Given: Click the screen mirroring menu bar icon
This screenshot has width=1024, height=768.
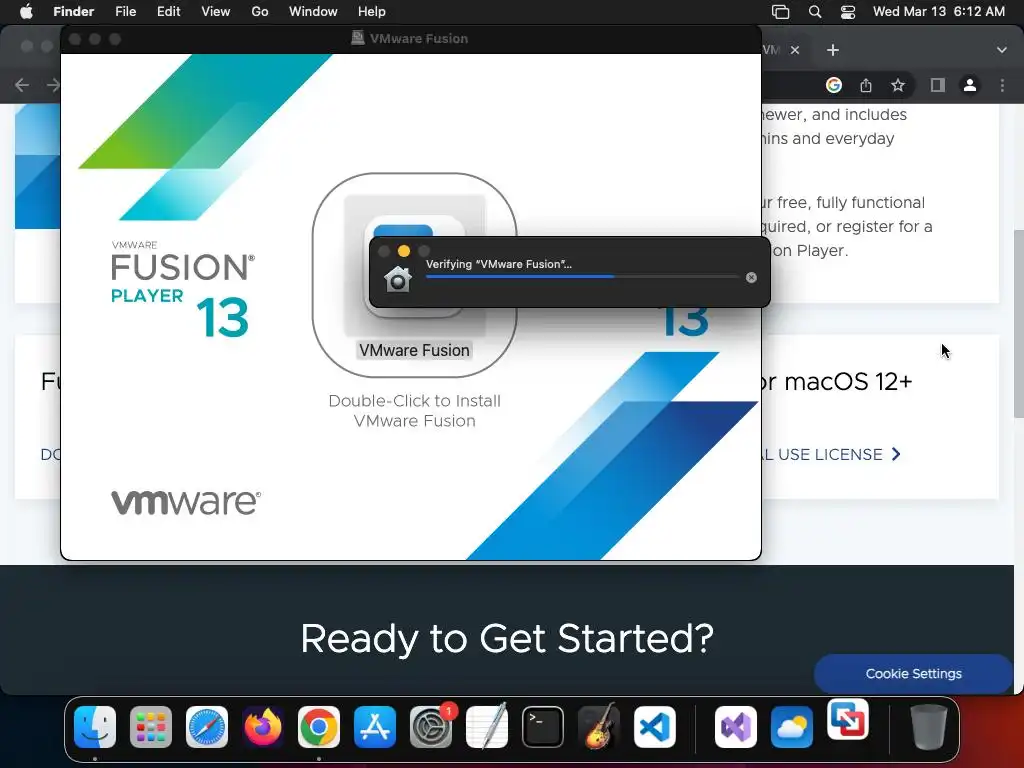Looking at the screenshot, I should click(780, 12).
